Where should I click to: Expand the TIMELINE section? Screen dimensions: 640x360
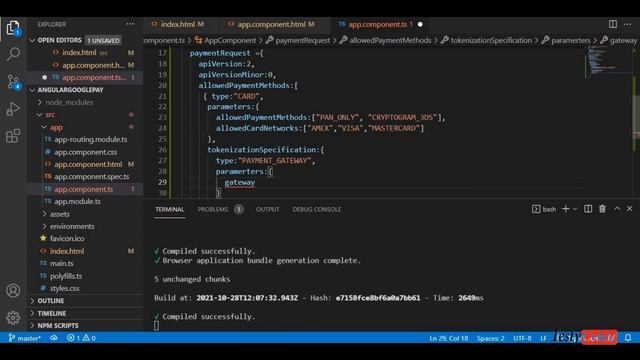point(51,313)
